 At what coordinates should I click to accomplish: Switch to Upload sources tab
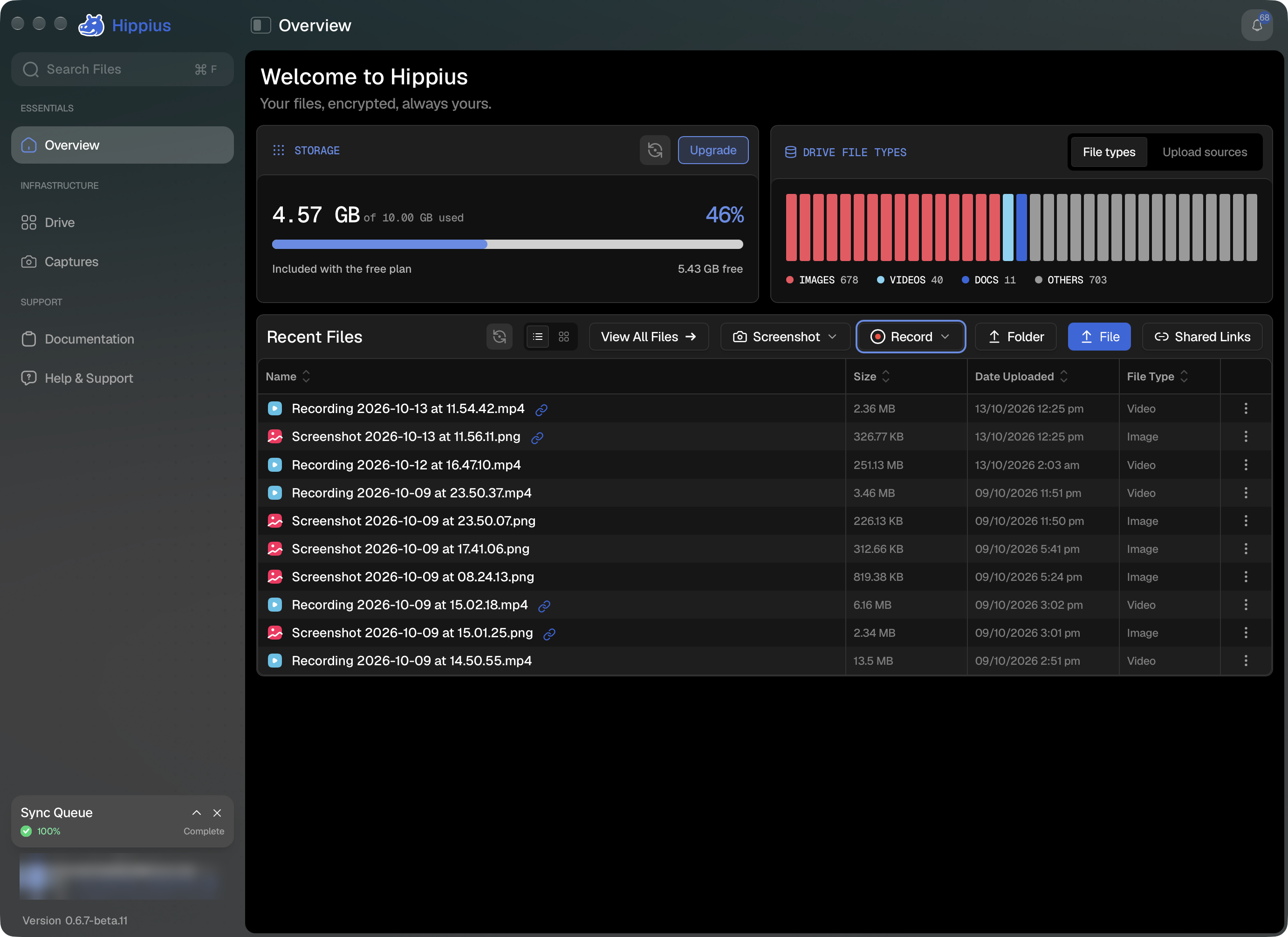point(1205,152)
